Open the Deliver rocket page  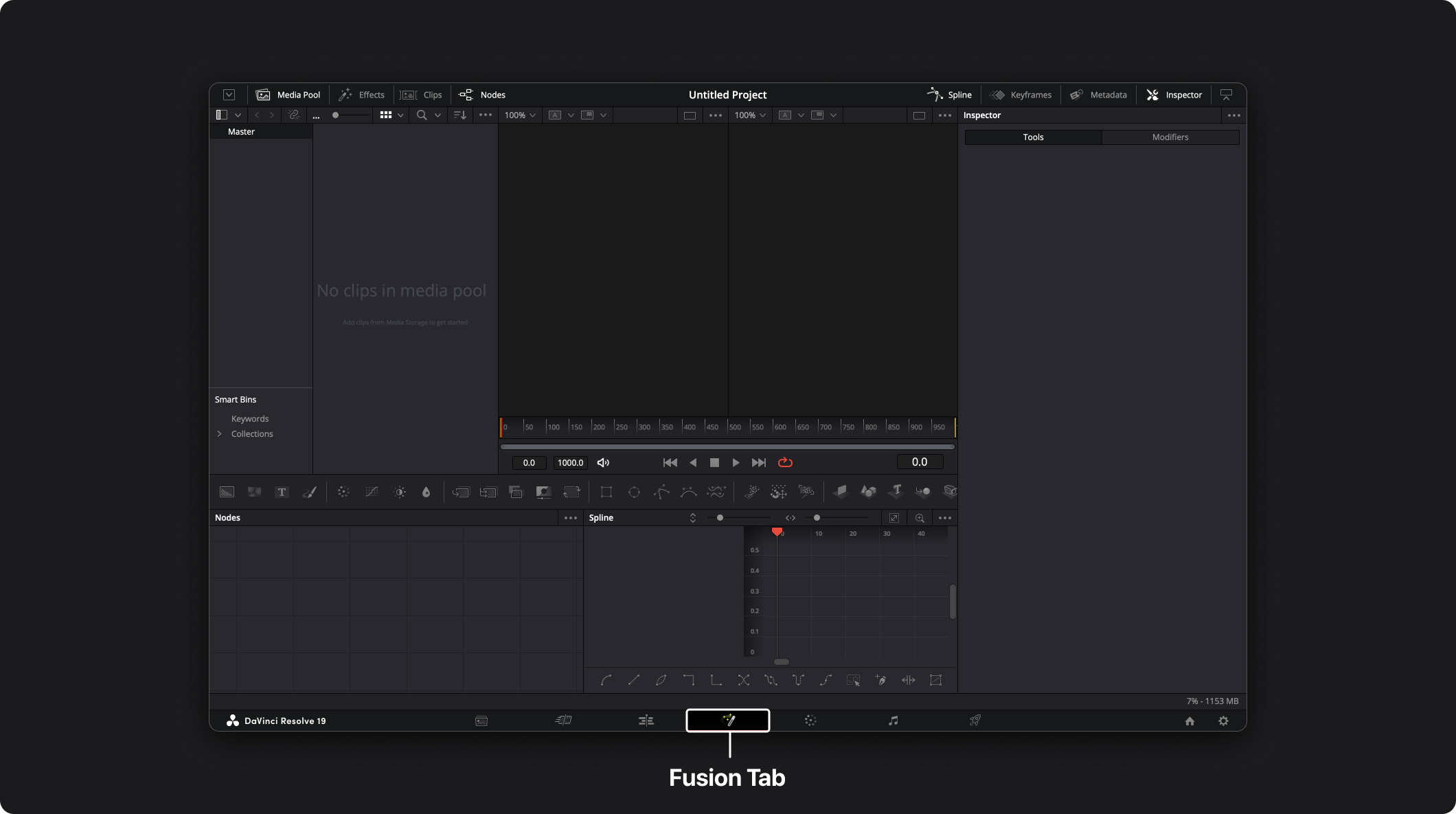(x=975, y=721)
